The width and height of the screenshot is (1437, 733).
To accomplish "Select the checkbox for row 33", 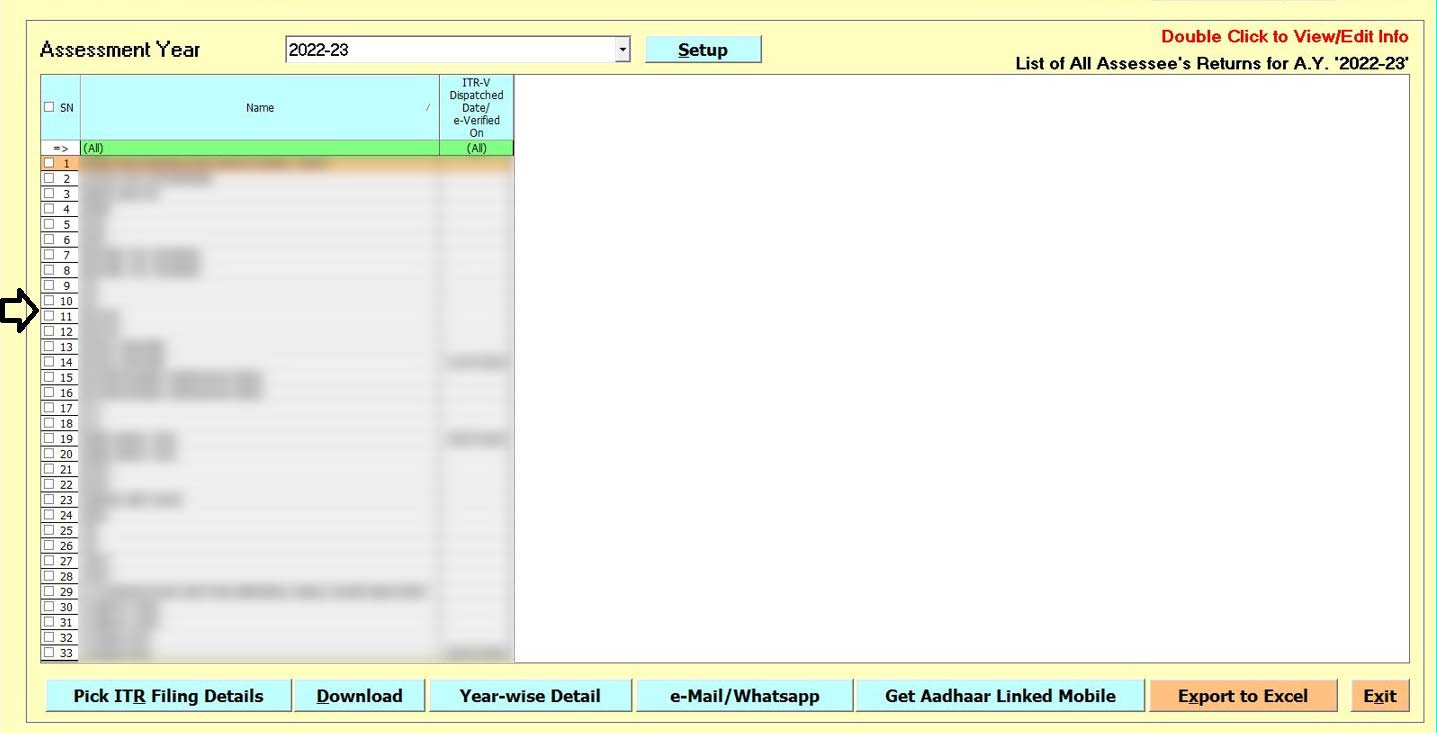I will pos(49,653).
